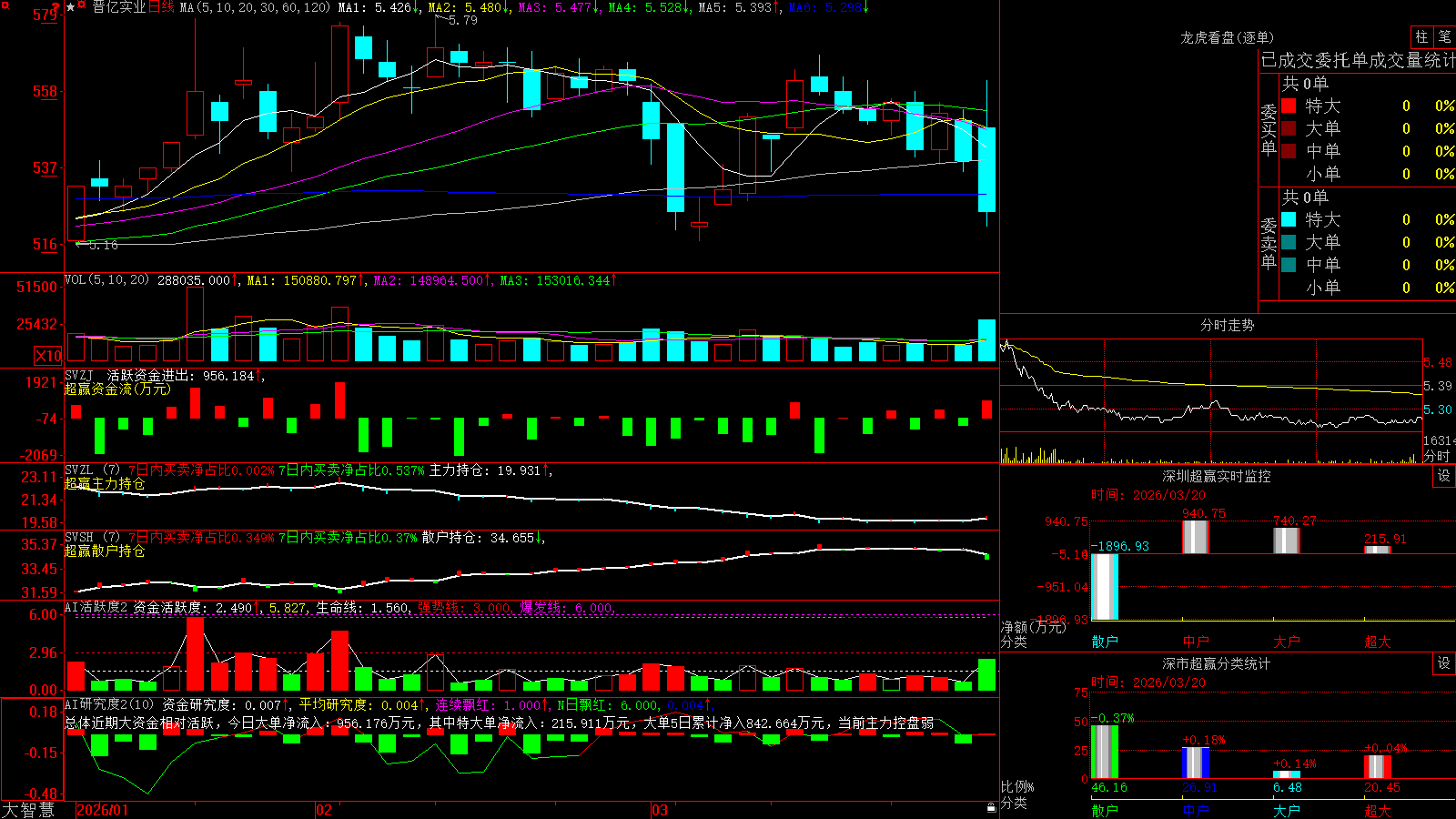Click the 笔 button in 龙虎看盘
Viewport: 1456px width, 819px height.
(x=1444, y=37)
